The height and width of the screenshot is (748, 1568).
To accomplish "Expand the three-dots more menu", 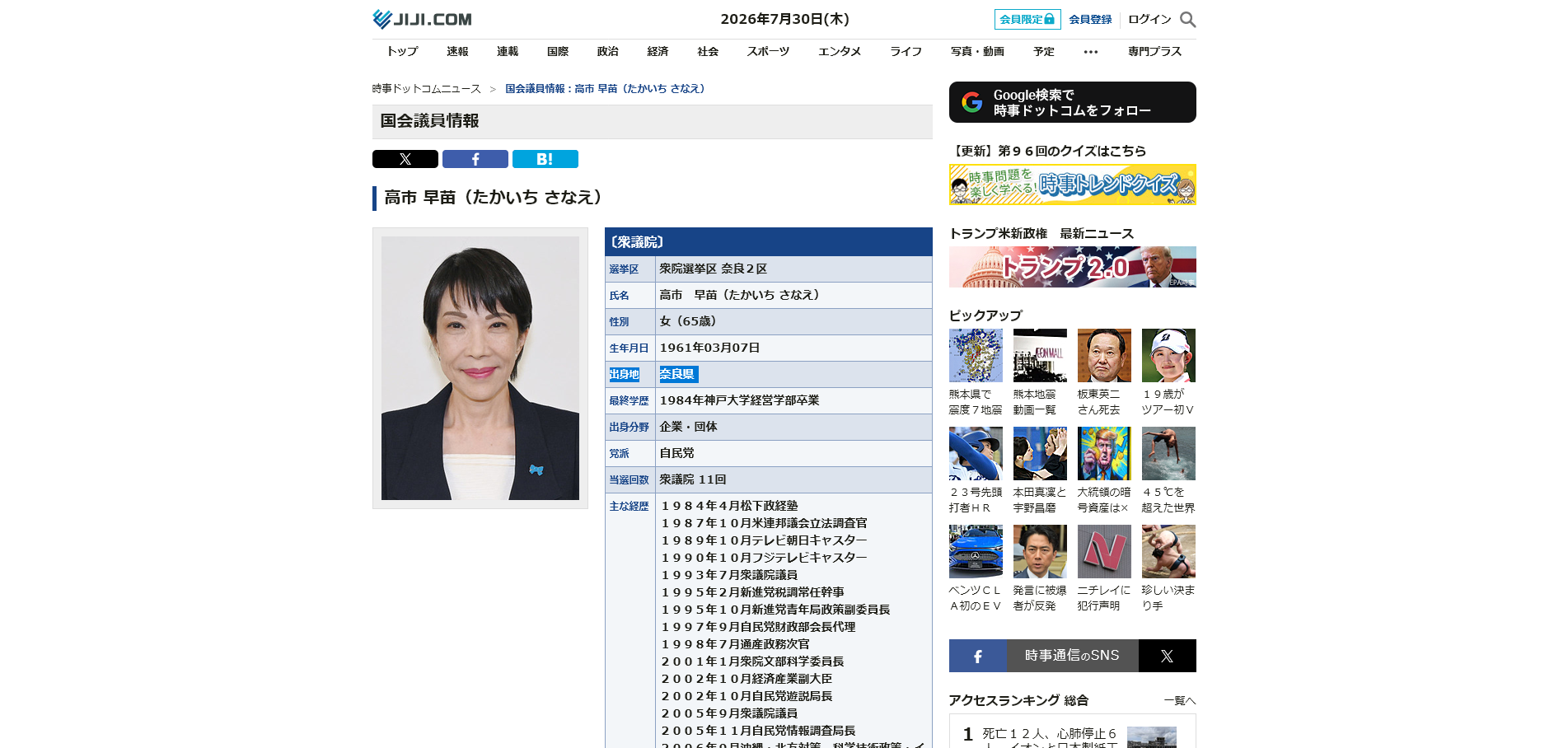I will 1091,52.
